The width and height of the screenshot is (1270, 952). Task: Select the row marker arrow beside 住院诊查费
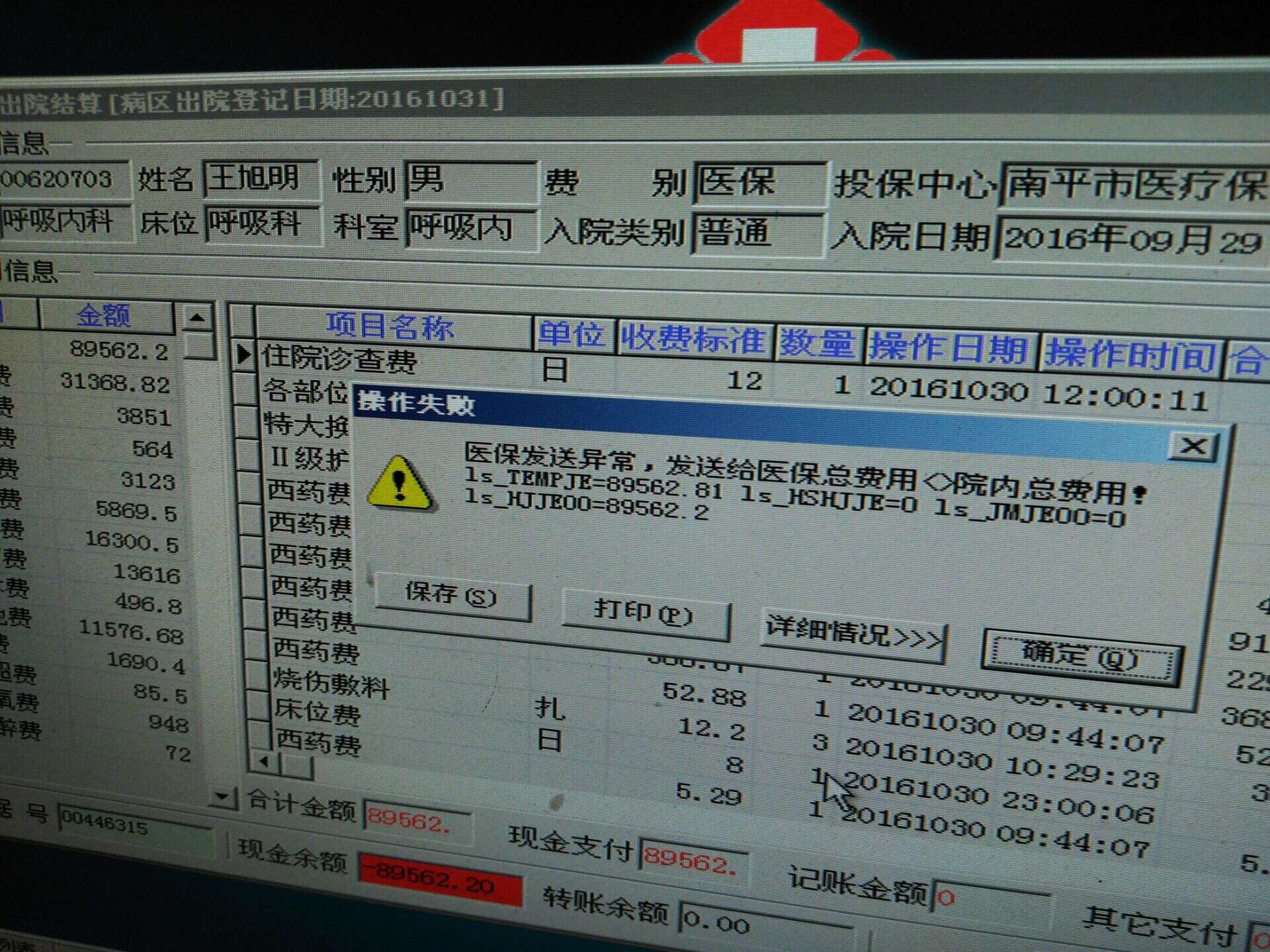point(243,355)
